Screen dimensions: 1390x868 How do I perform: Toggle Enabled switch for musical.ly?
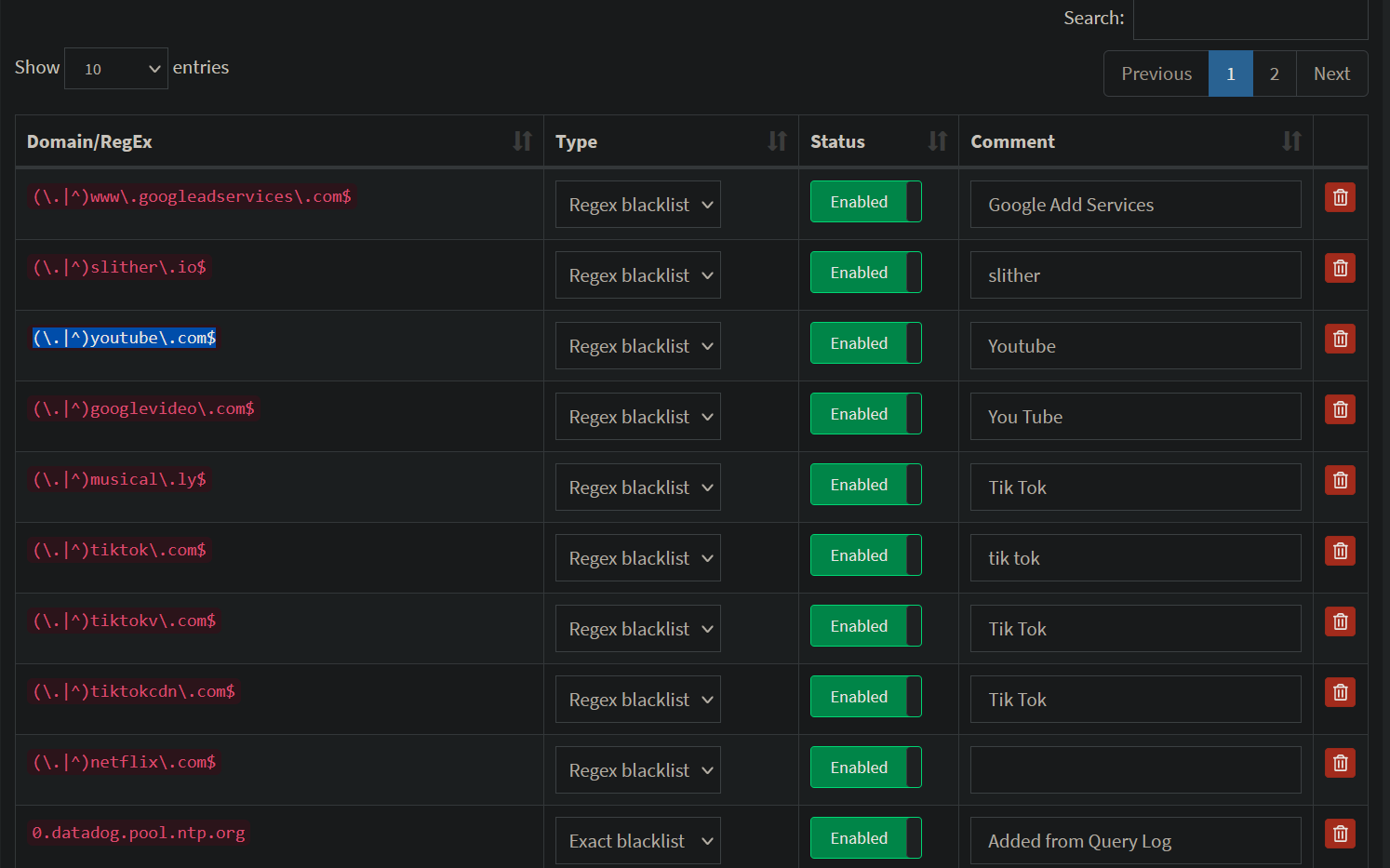pyautogui.click(x=866, y=485)
